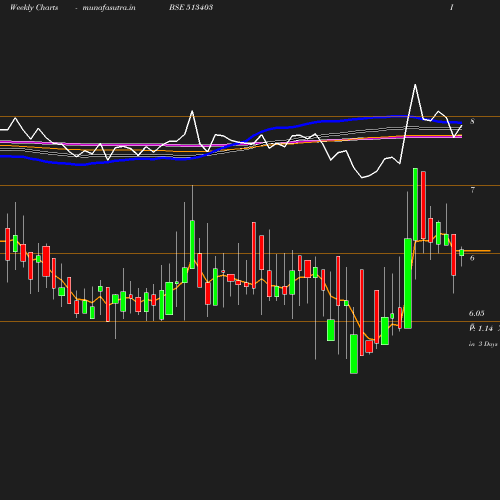Click the last small green candle at right end
Screen dimensions: 500x500
point(462,253)
